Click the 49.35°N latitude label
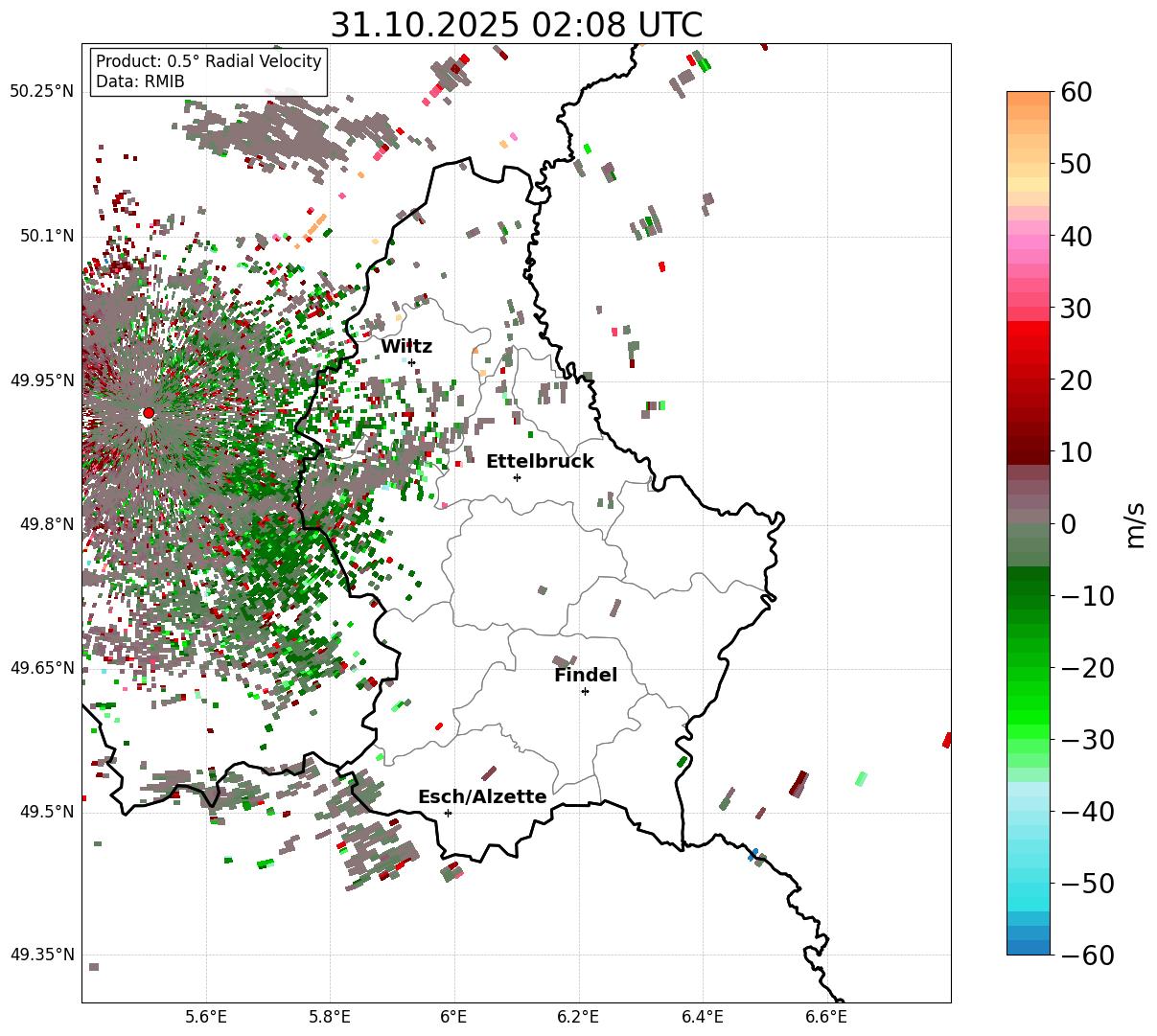The height and width of the screenshot is (1036, 1157). (41, 955)
